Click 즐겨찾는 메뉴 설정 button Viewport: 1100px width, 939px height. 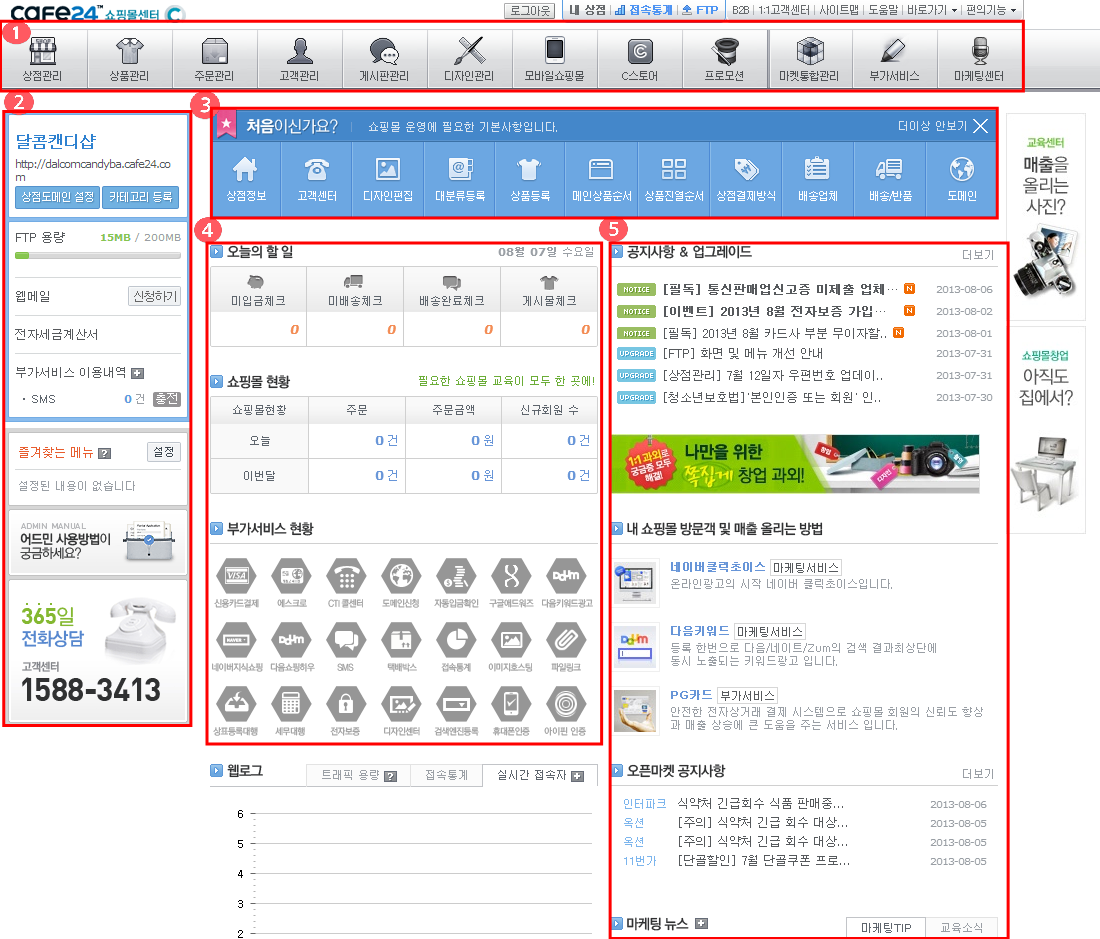(163, 452)
